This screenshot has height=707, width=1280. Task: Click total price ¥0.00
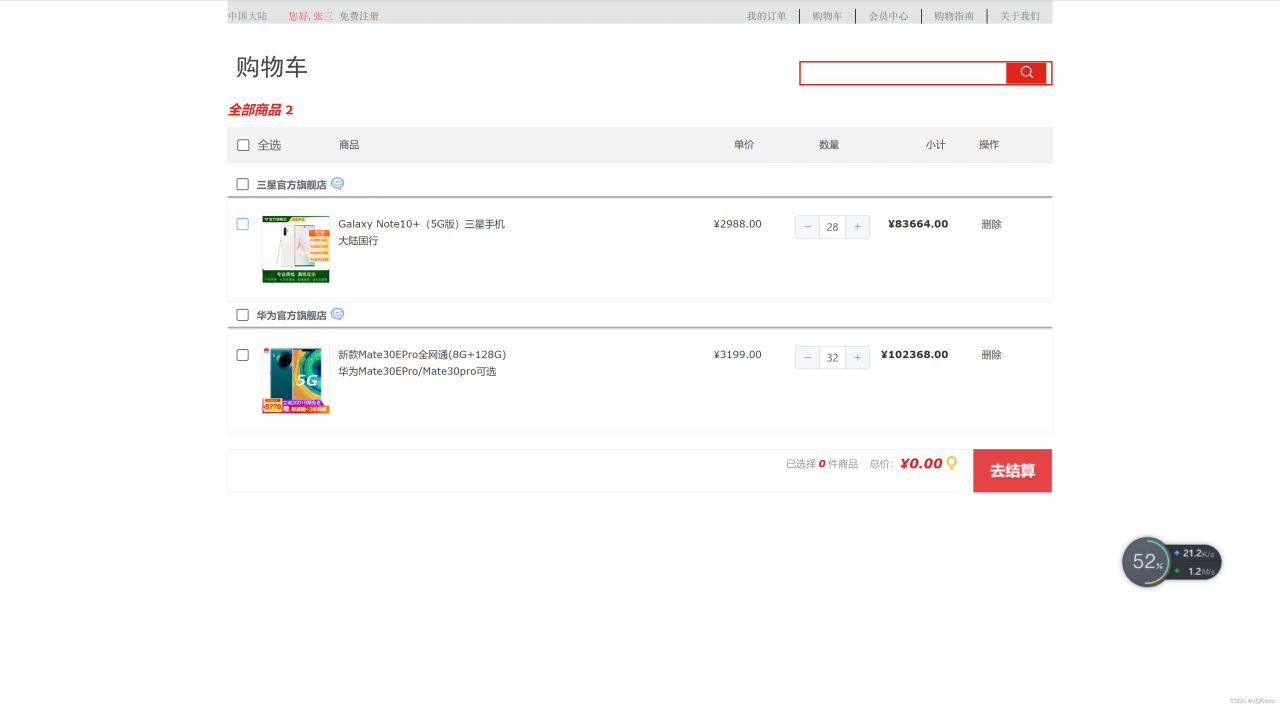coord(921,464)
